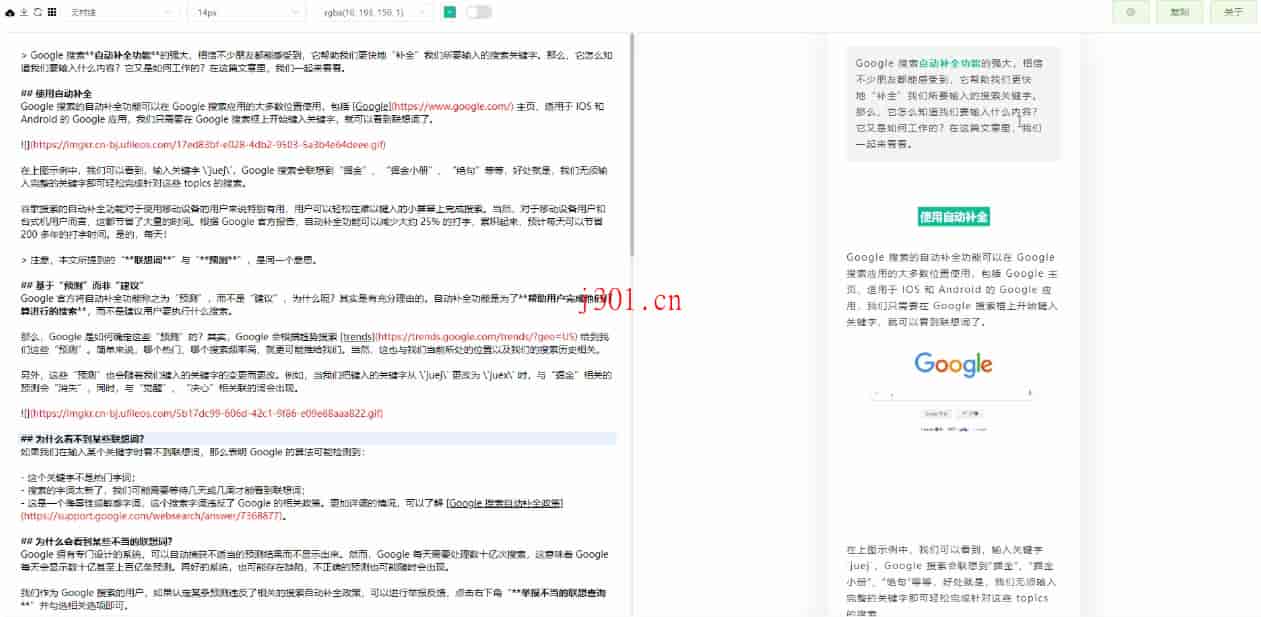Toggle the switch next to the green swatch
1261x617 pixels.
(x=478, y=12)
